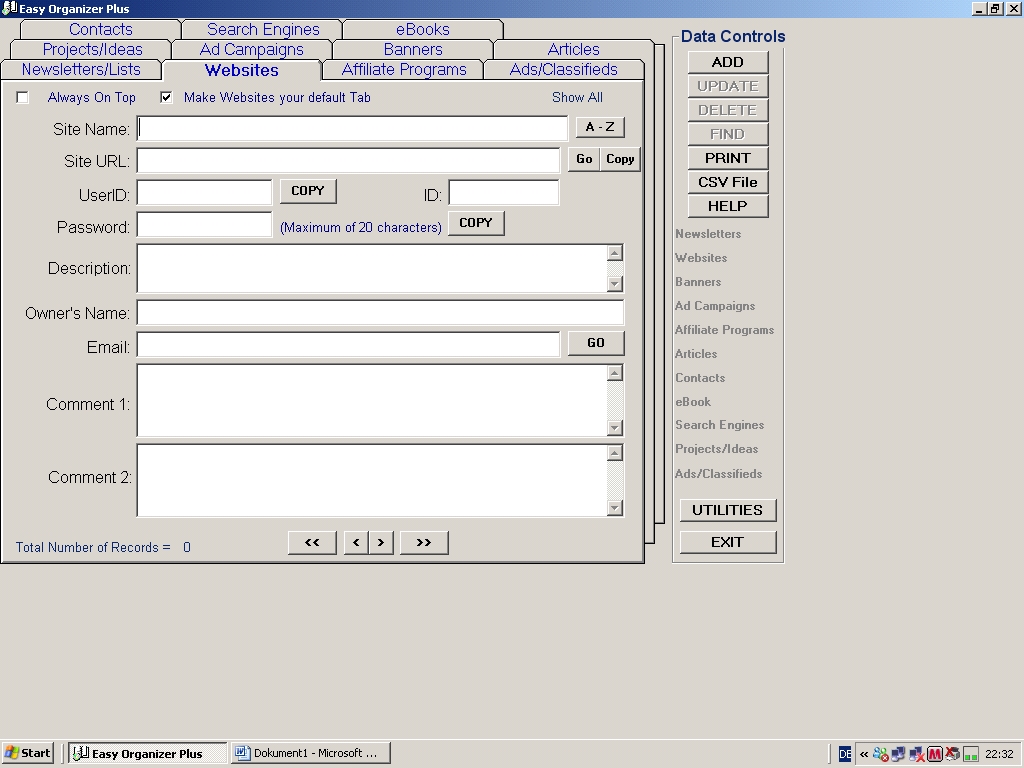Go to previous record with < arrow
This screenshot has height=768, width=1024.
(356, 542)
